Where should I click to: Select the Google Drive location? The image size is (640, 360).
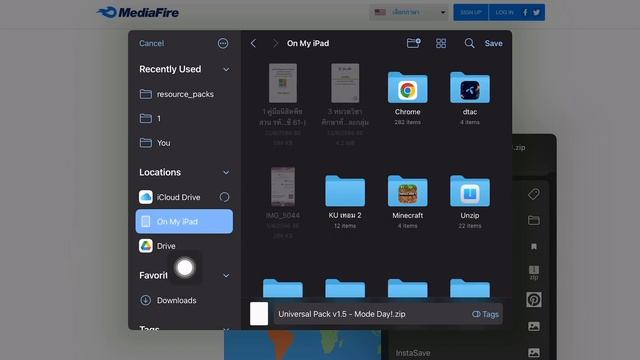[184, 246]
